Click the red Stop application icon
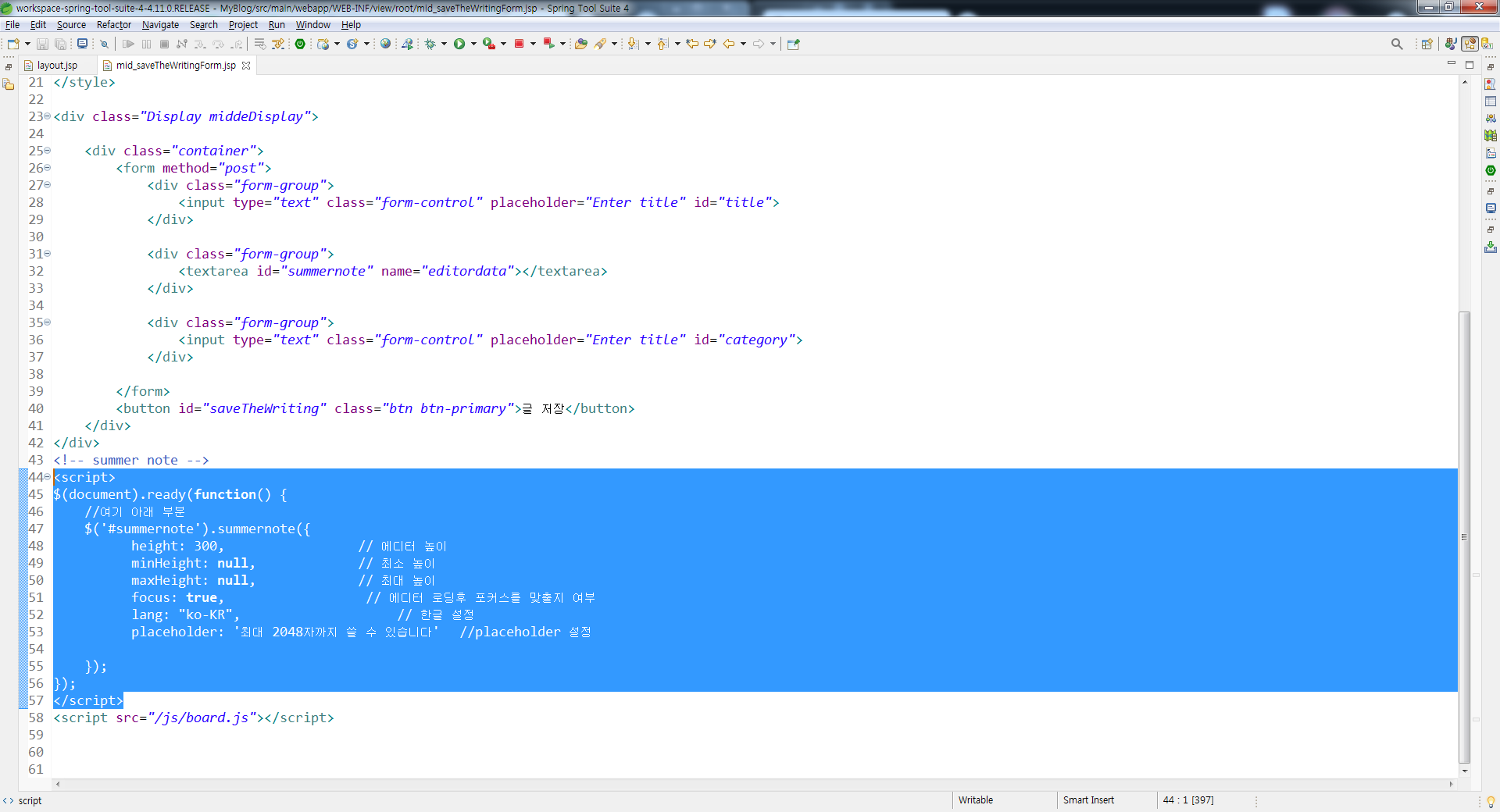The image size is (1500, 812). [519, 44]
